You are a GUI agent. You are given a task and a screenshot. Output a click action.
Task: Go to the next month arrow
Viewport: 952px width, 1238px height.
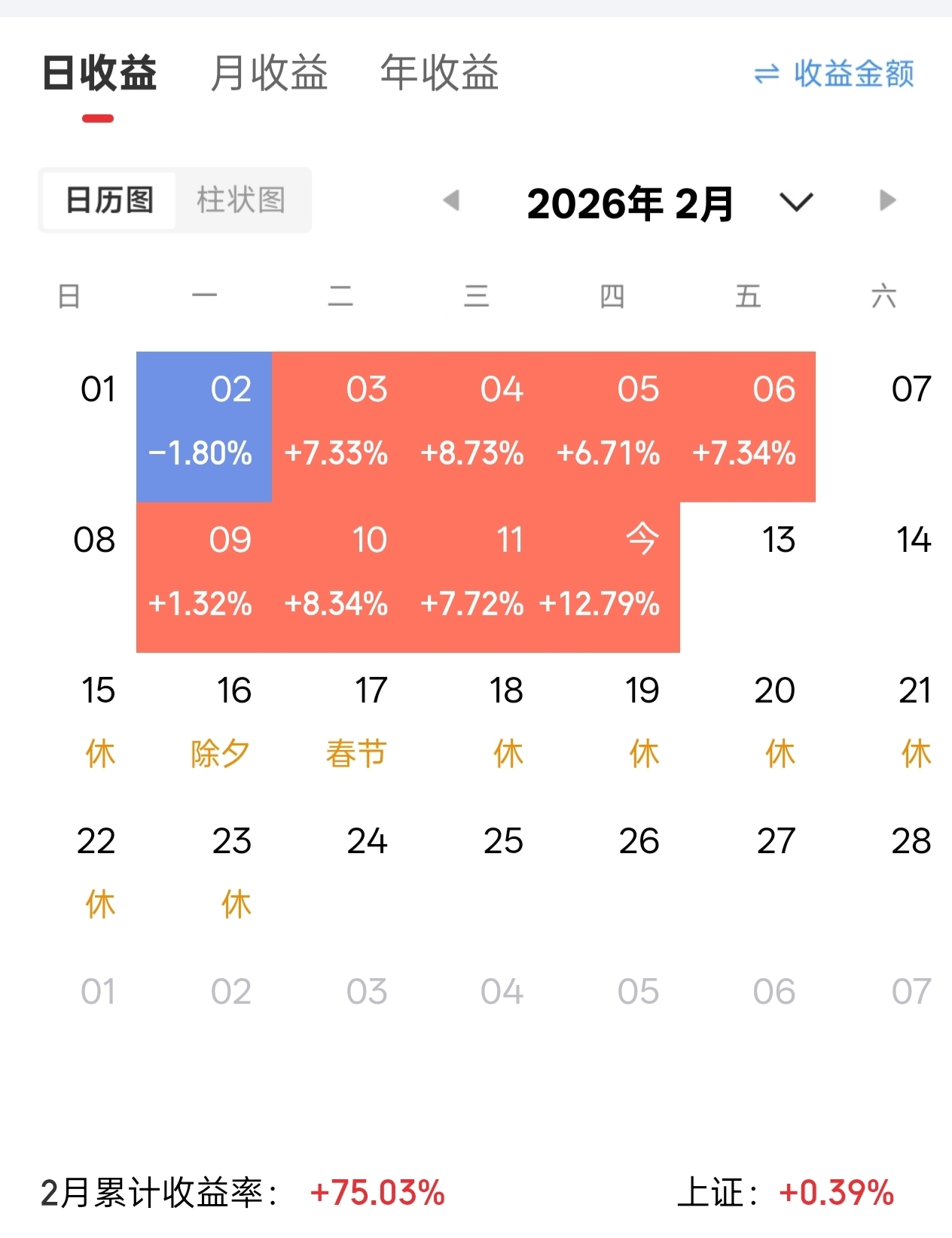click(888, 201)
